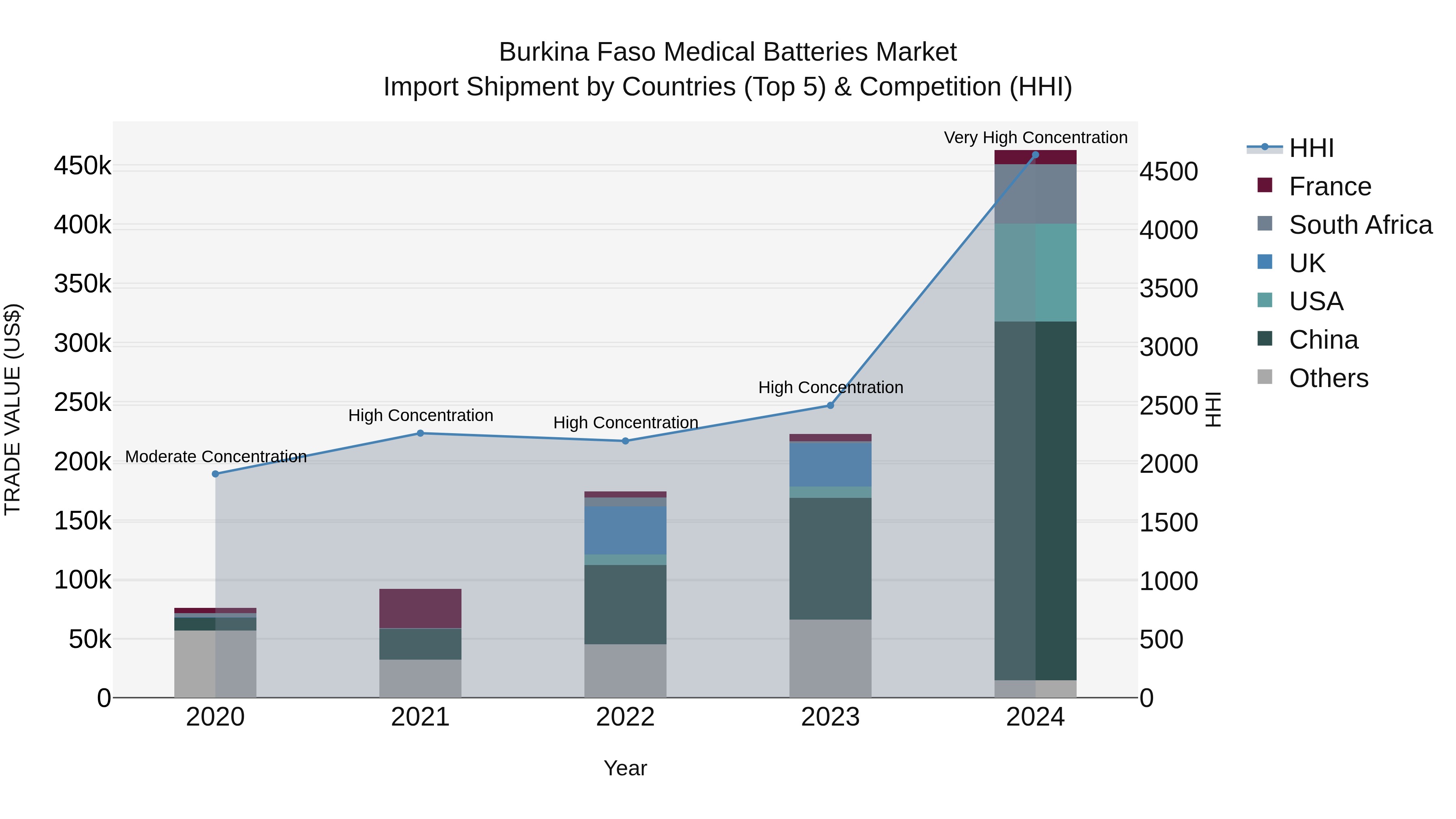Click the 'High Concentration' label above 2021

click(421, 415)
